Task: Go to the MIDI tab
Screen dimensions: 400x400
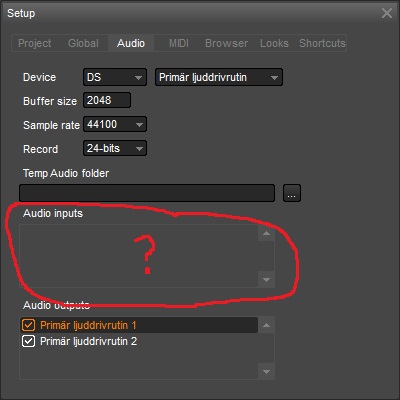Action: 179,43
